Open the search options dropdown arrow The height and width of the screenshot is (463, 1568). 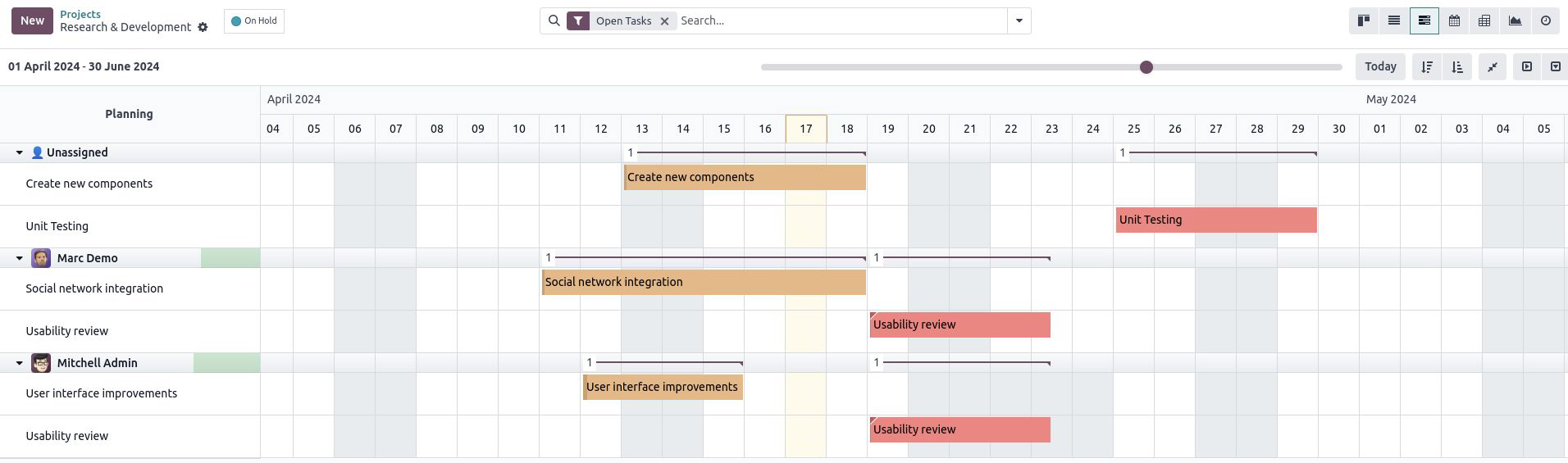(1019, 20)
